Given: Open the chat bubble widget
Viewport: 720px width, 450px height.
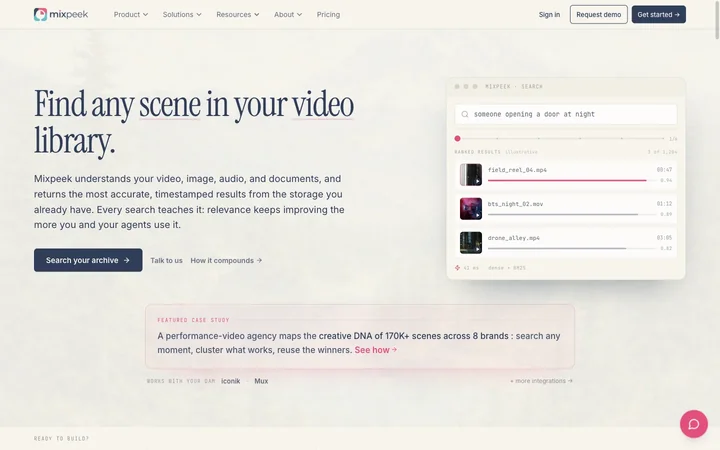Looking at the screenshot, I should click(x=693, y=423).
